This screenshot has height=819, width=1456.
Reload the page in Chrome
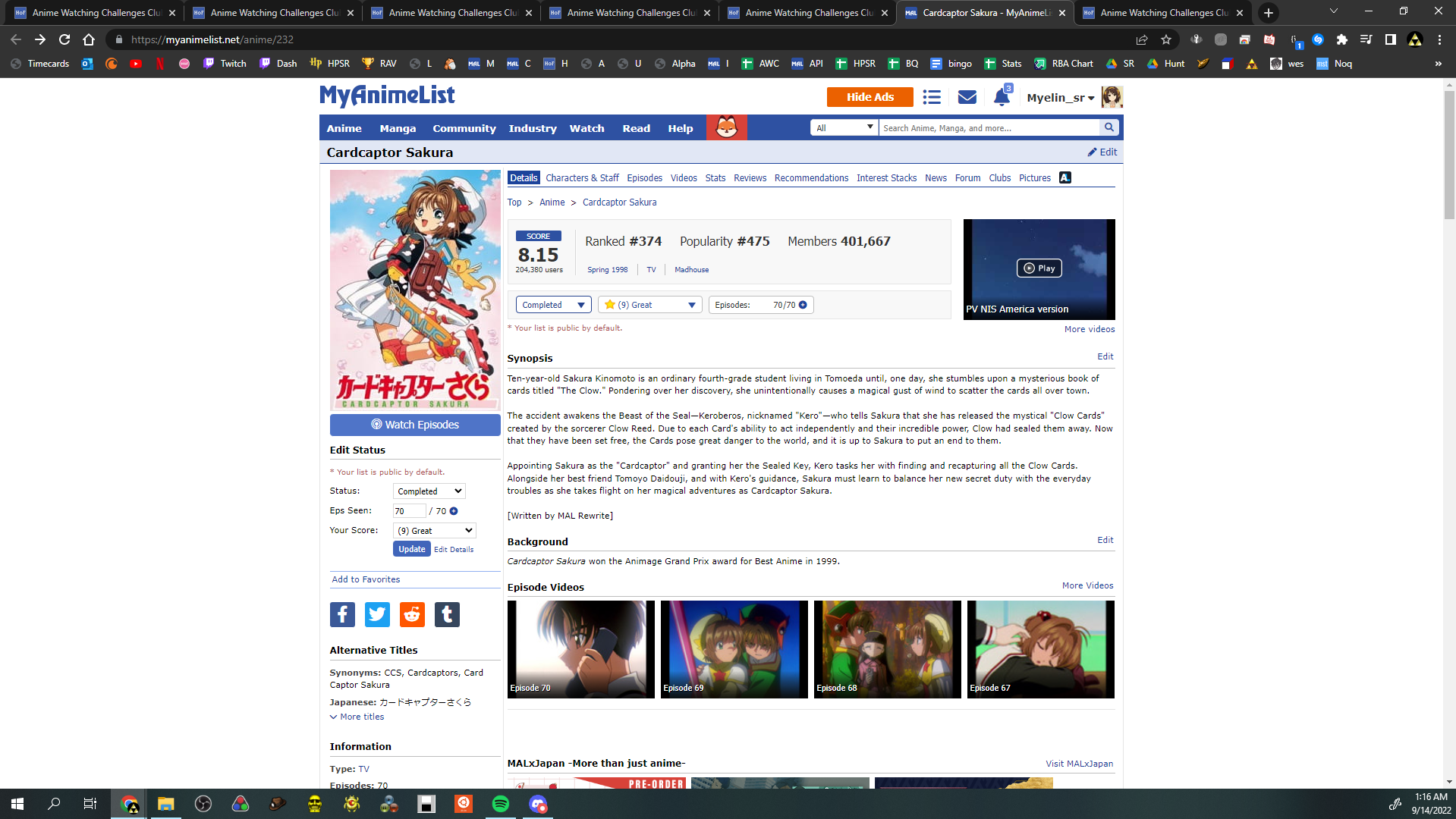[x=64, y=39]
